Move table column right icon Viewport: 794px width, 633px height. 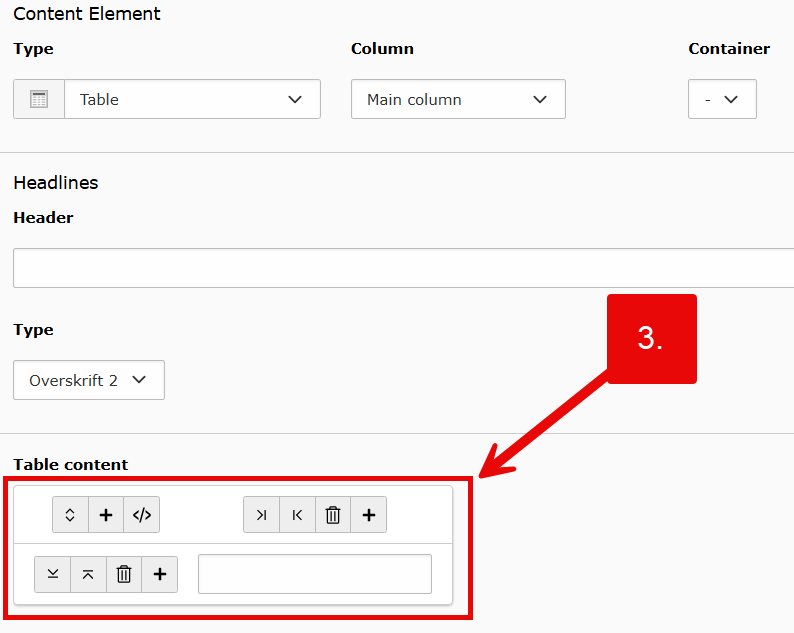tap(261, 515)
